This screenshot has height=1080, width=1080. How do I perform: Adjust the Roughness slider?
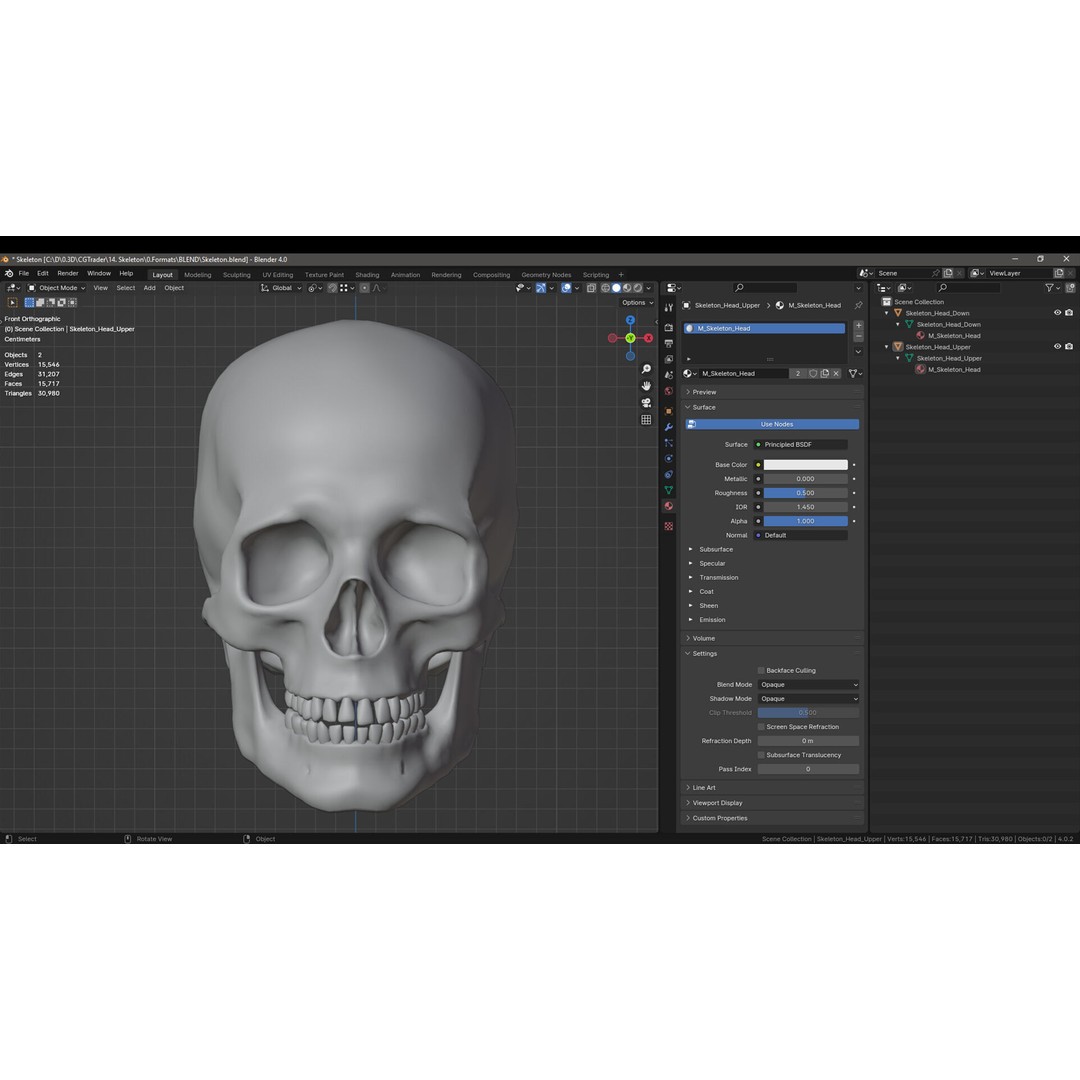click(805, 492)
